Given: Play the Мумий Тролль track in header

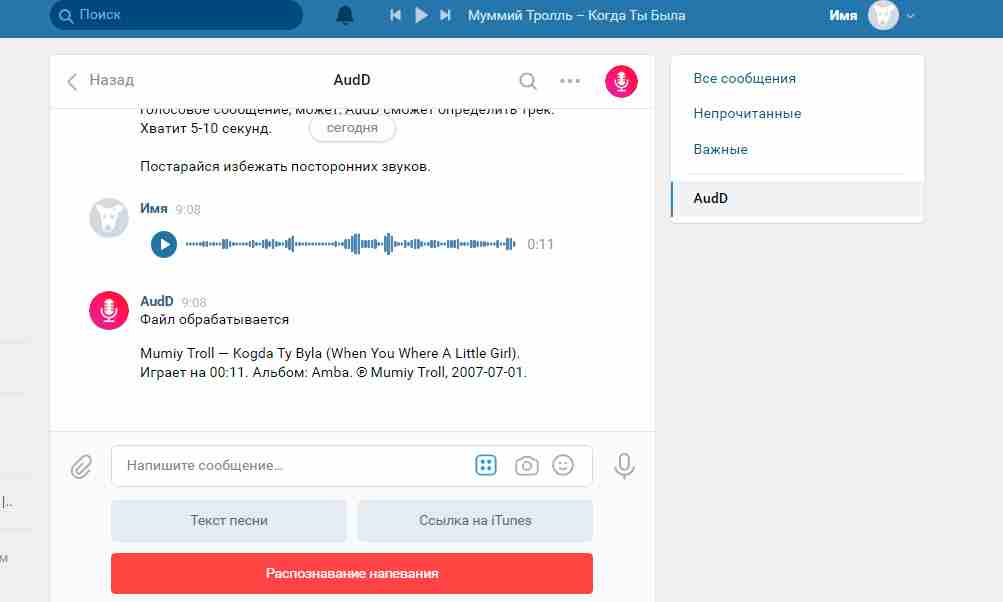Looking at the screenshot, I should (421, 15).
